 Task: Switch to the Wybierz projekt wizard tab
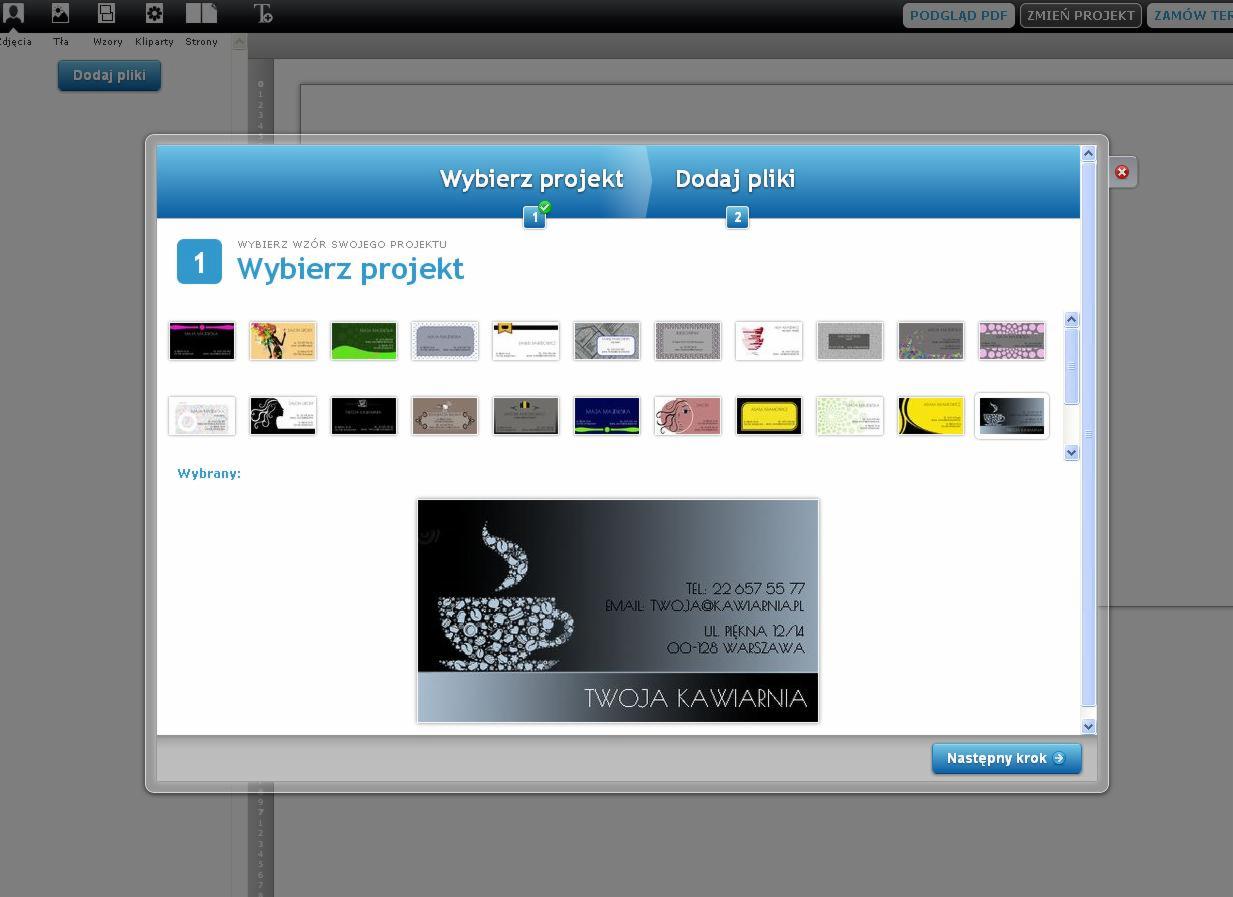point(531,178)
